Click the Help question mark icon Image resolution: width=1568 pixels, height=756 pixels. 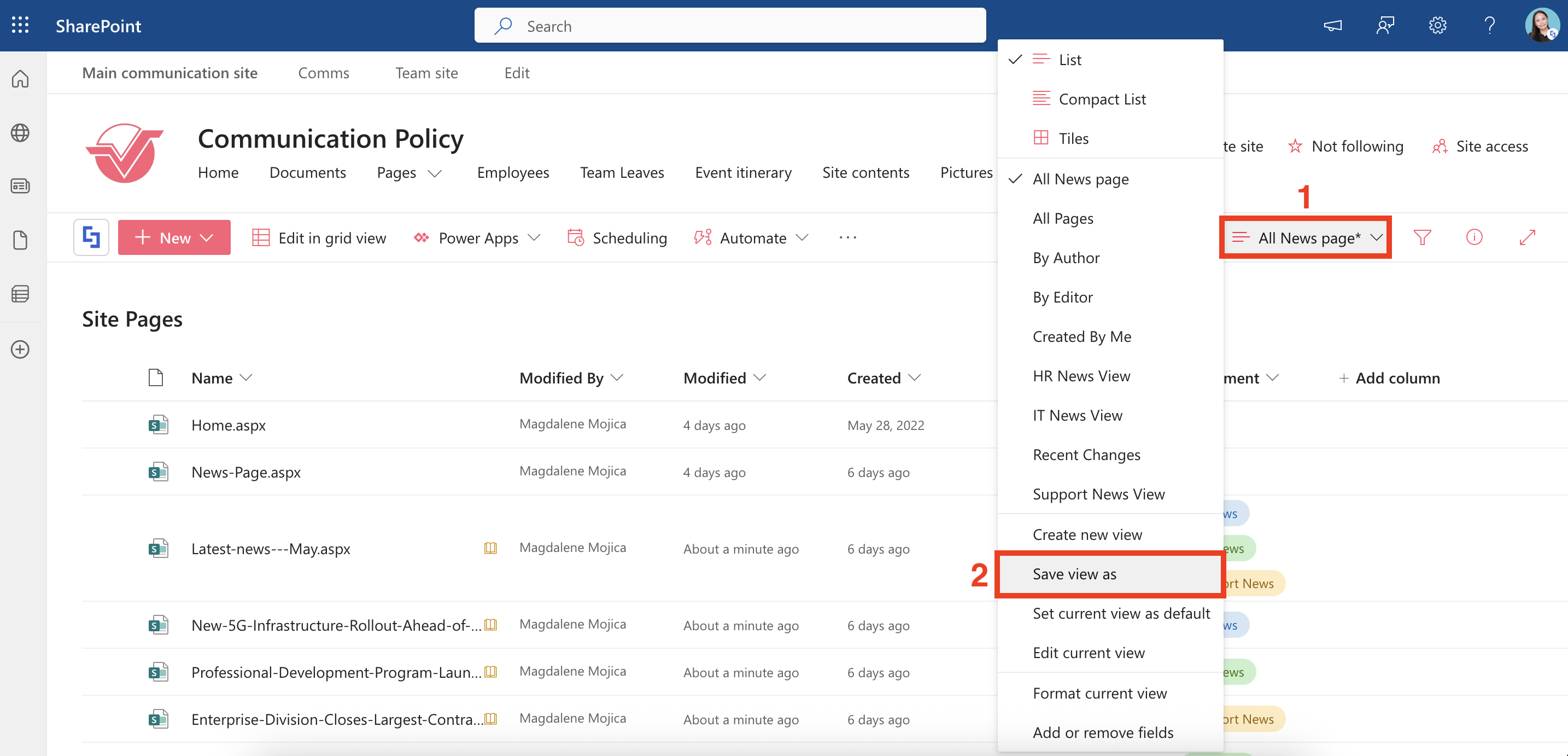[1489, 25]
